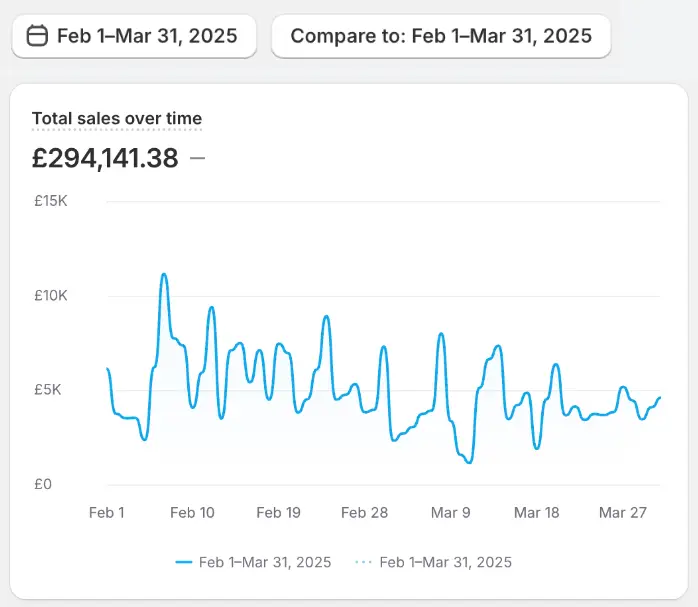Click the calendar icon in date picker
This screenshot has height=607, width=698.
pos(37,37)
